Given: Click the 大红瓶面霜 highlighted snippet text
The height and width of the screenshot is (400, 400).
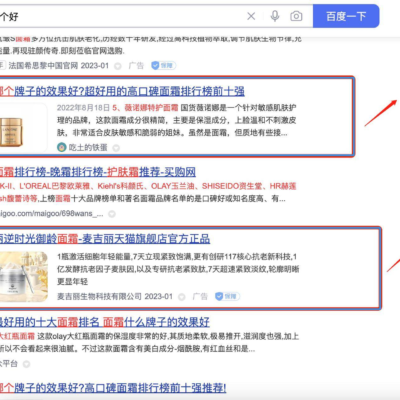Looking at the screenshot, I should click(17, 336).
